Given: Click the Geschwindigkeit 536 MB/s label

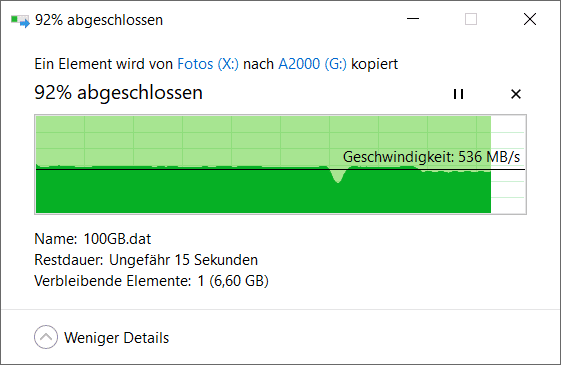Looking at the screenshot, I should click(431, 157).
